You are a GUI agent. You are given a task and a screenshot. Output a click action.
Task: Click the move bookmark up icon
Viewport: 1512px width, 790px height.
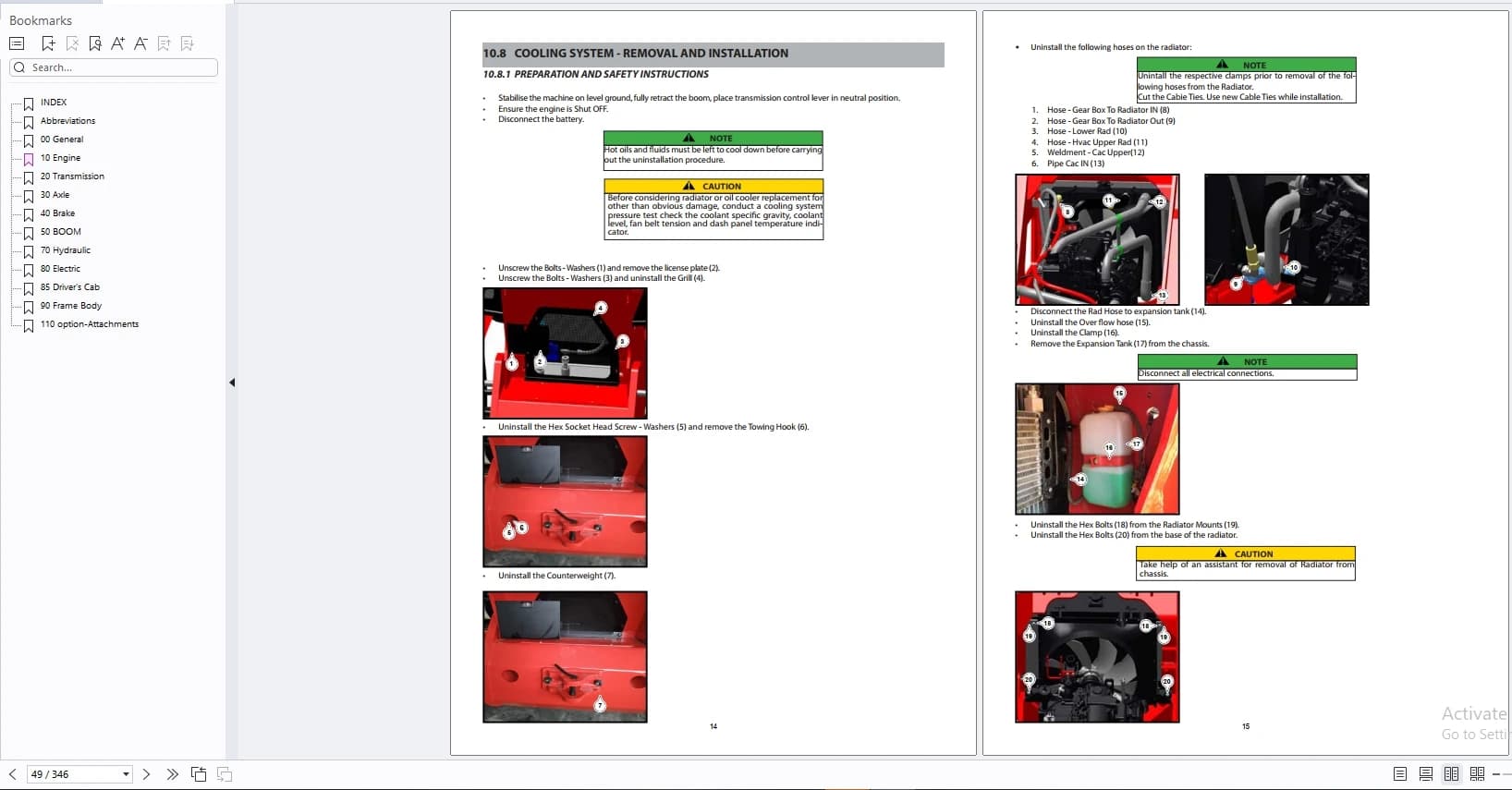[165, 43]
